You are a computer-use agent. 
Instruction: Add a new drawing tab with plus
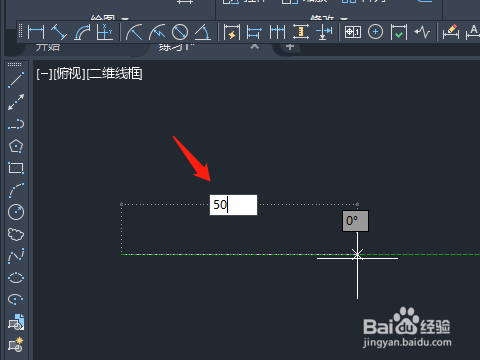pyautogui.click(x=290, y=47)
